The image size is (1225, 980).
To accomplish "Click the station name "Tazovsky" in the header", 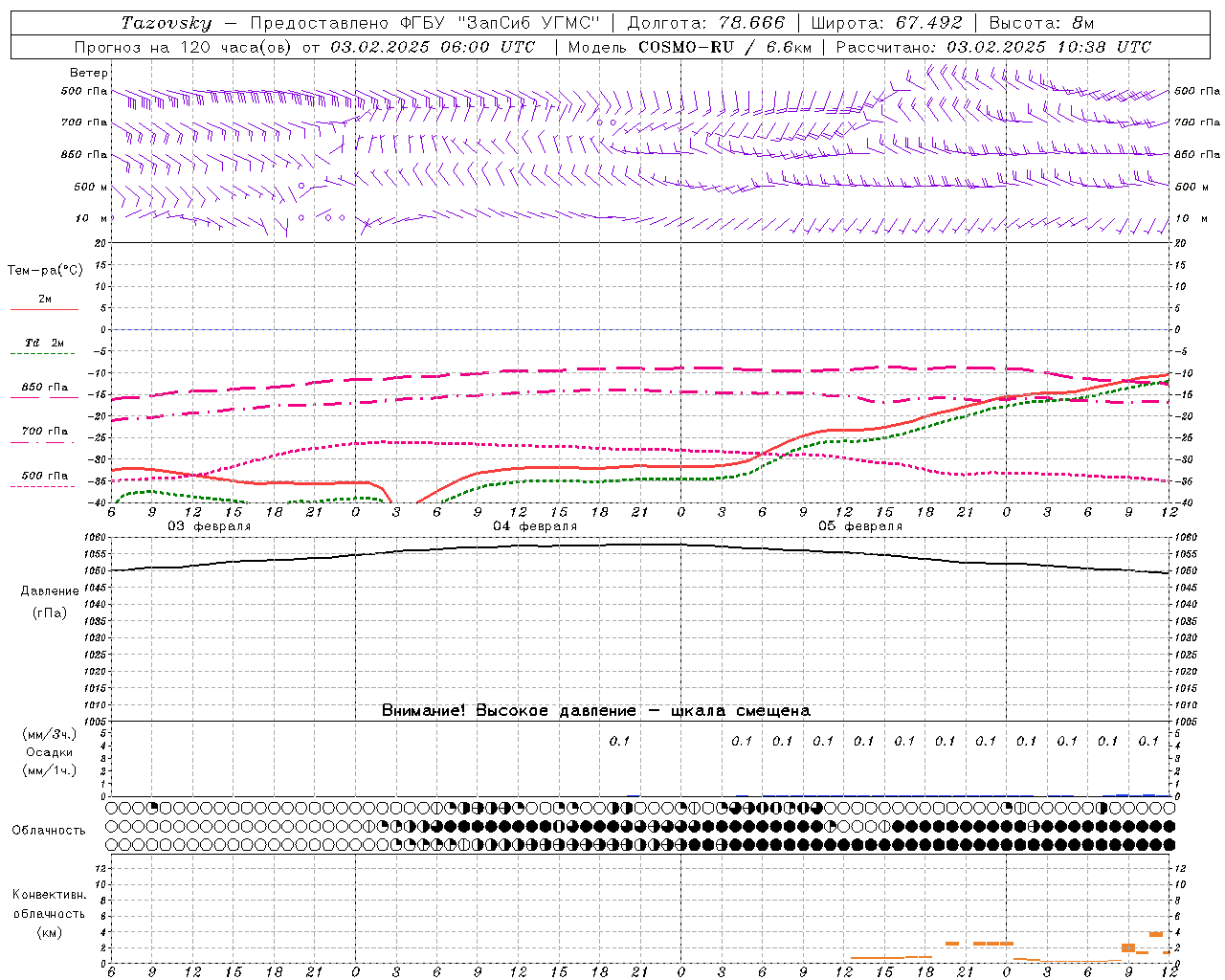I will [x=166, y=23].
